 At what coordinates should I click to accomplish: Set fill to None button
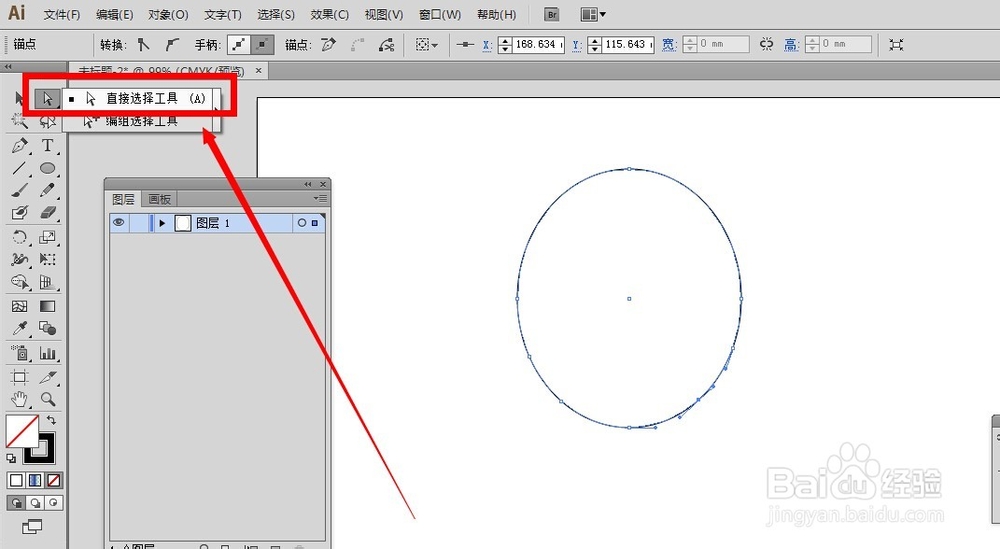point(54,480)
